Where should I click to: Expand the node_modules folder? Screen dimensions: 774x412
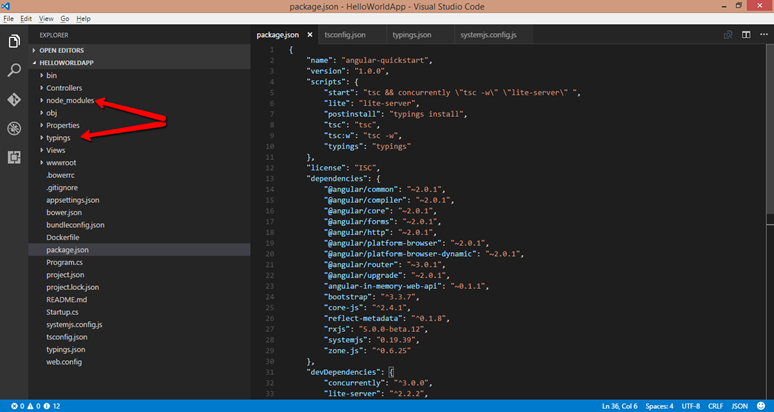click(x=70, y=100)
